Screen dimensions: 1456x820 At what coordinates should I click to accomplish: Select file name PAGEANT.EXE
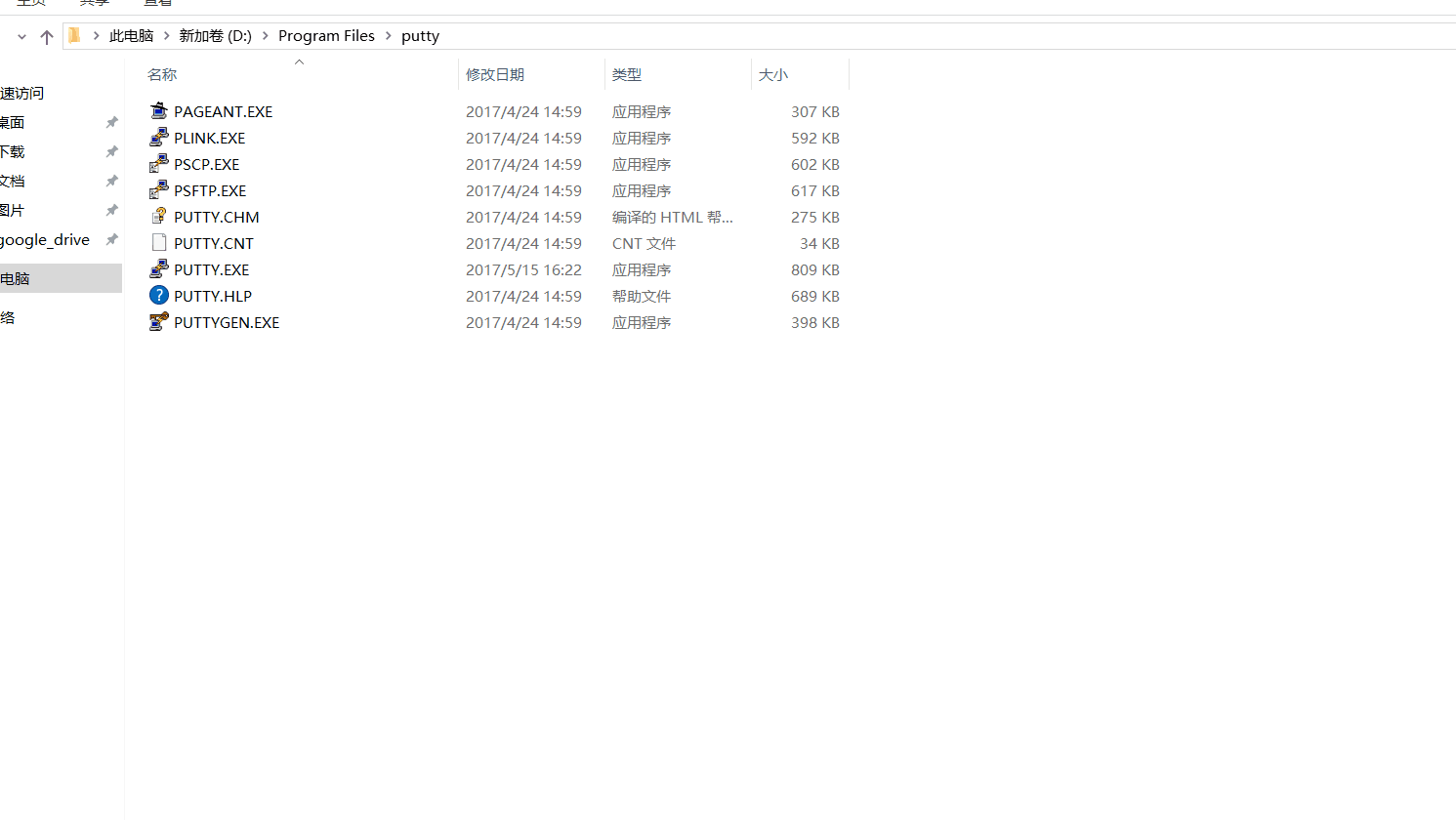(224, 111)
